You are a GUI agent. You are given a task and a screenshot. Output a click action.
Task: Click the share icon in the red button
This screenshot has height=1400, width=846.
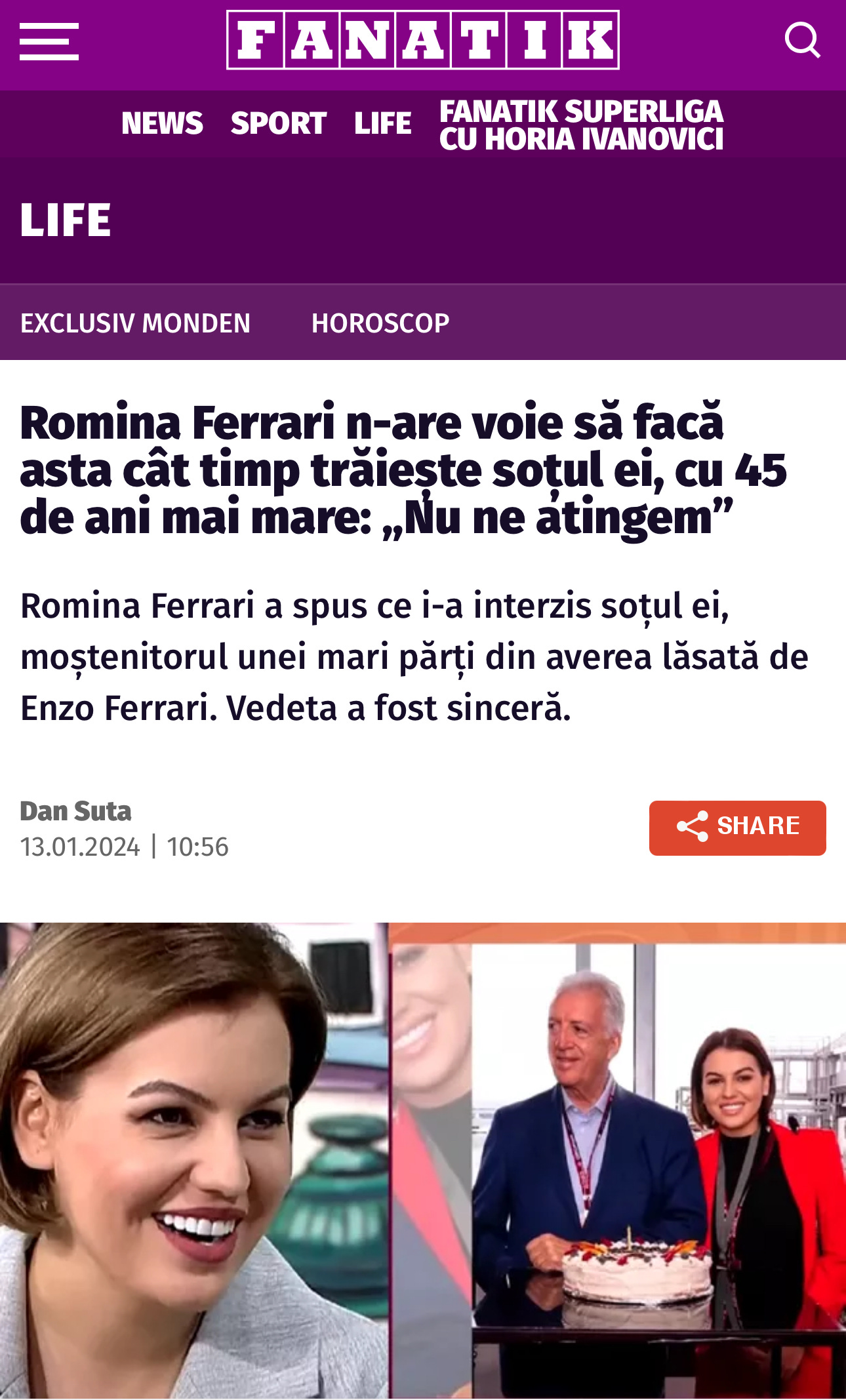pyautogui.click(x=692, y=826)
